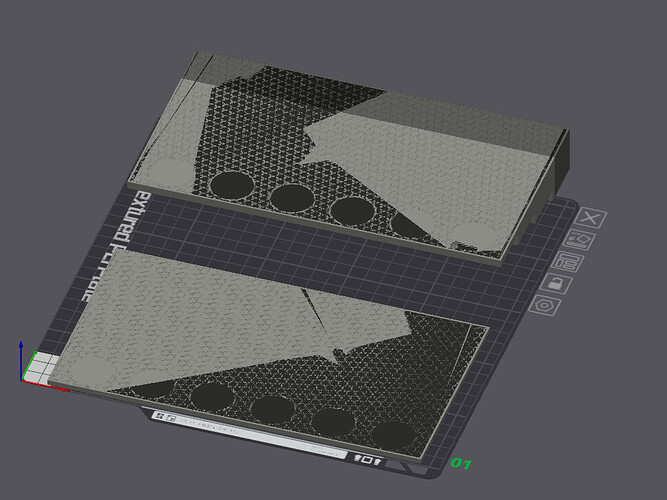Viewport: 667px width, 500px height.
Task: Click the blue Z axis arrow
Action: coord(21,360)
